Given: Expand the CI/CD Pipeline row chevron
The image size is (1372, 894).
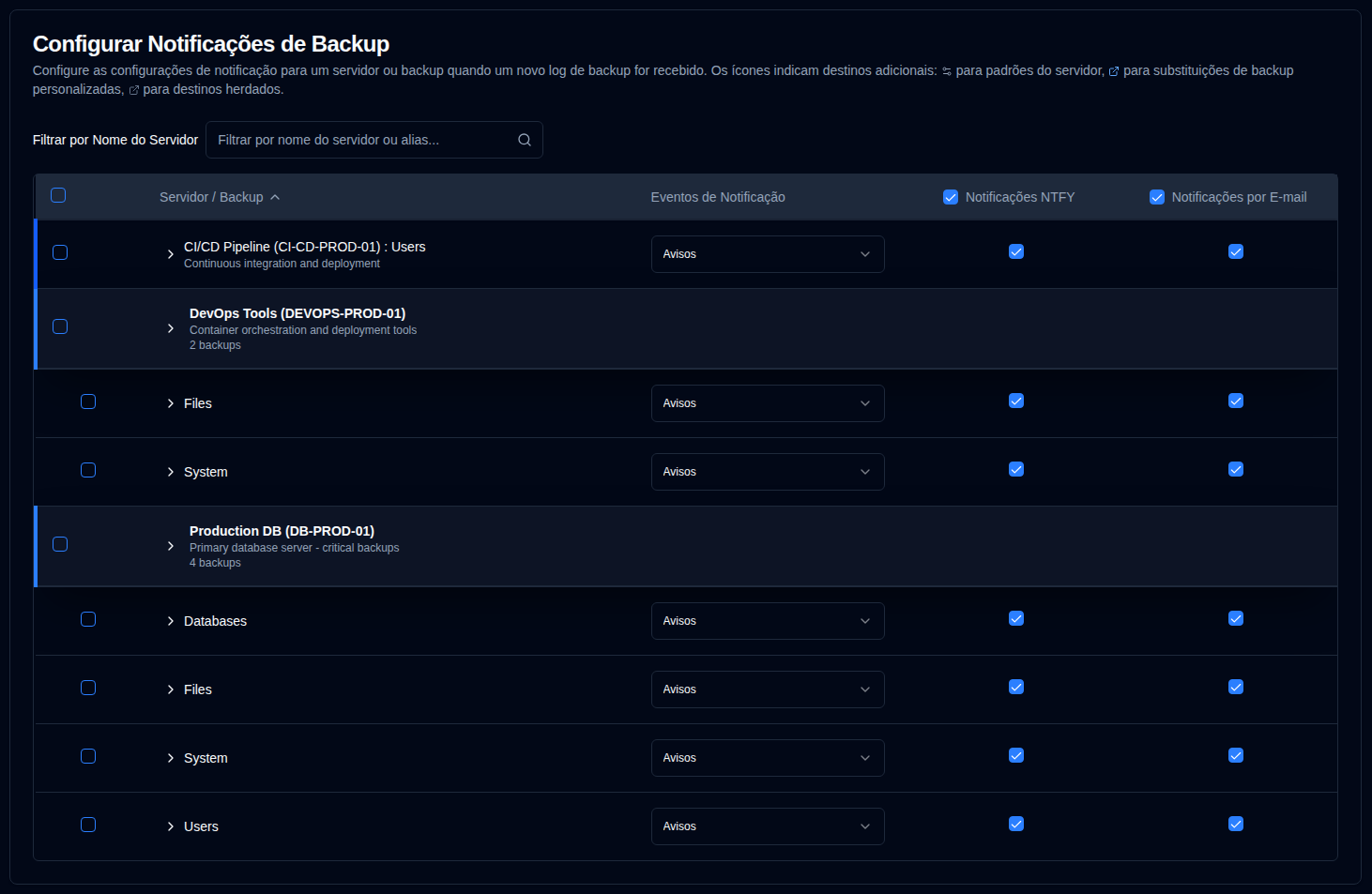Looking at the screenshot, I should coord(170,254).
